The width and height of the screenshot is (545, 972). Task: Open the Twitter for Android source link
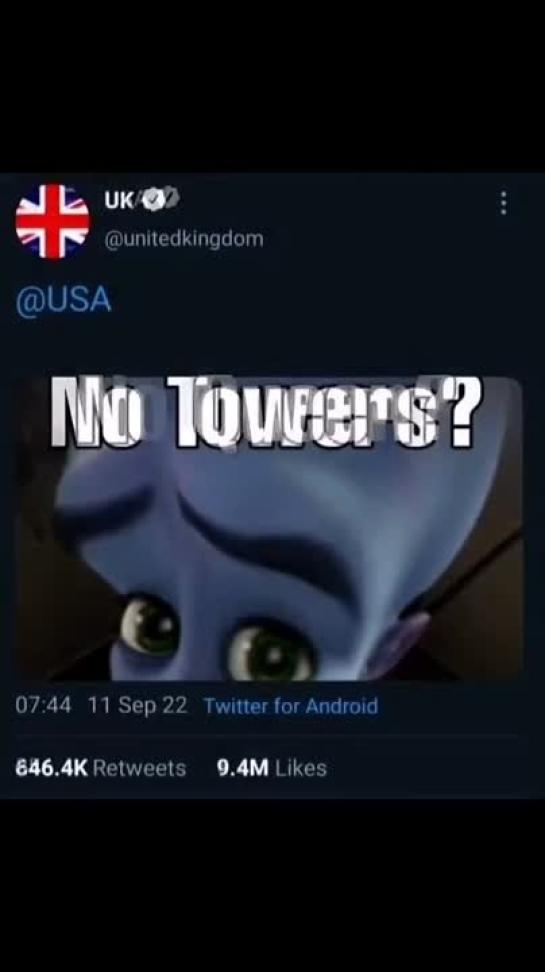coord(291,705)
